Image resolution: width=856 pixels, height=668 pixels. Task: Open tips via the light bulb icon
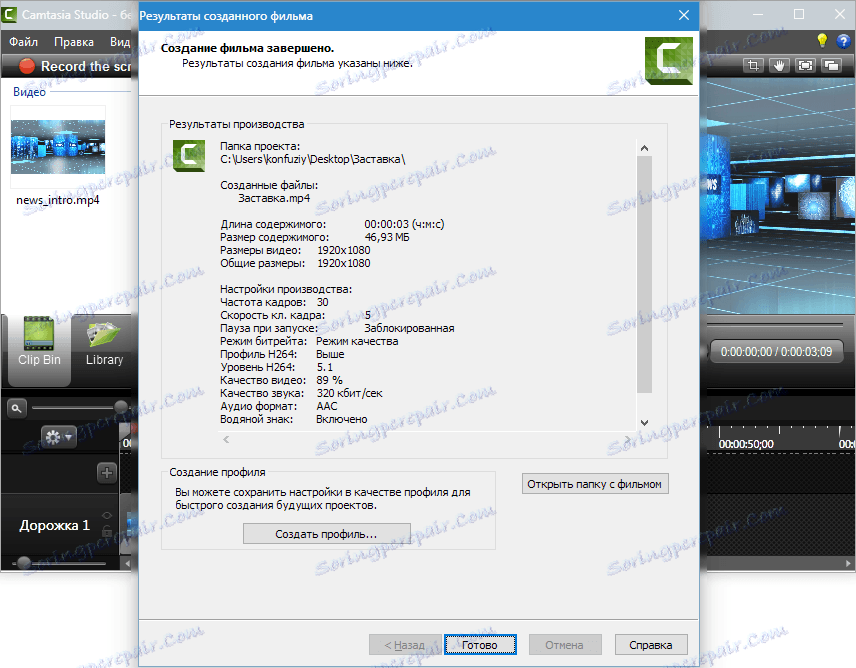click(822, 40)
